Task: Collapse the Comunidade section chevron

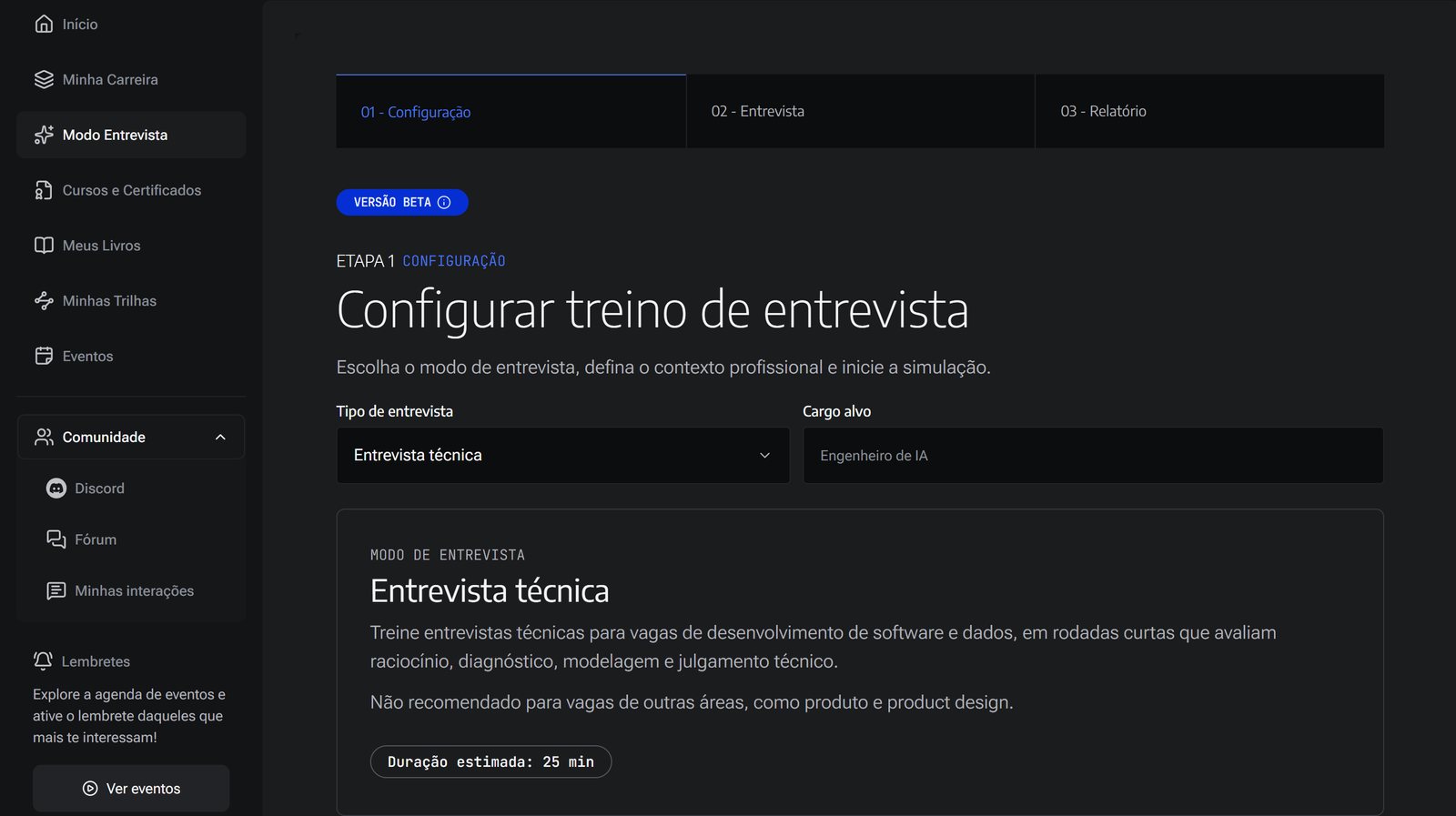Action: point(220,438)
